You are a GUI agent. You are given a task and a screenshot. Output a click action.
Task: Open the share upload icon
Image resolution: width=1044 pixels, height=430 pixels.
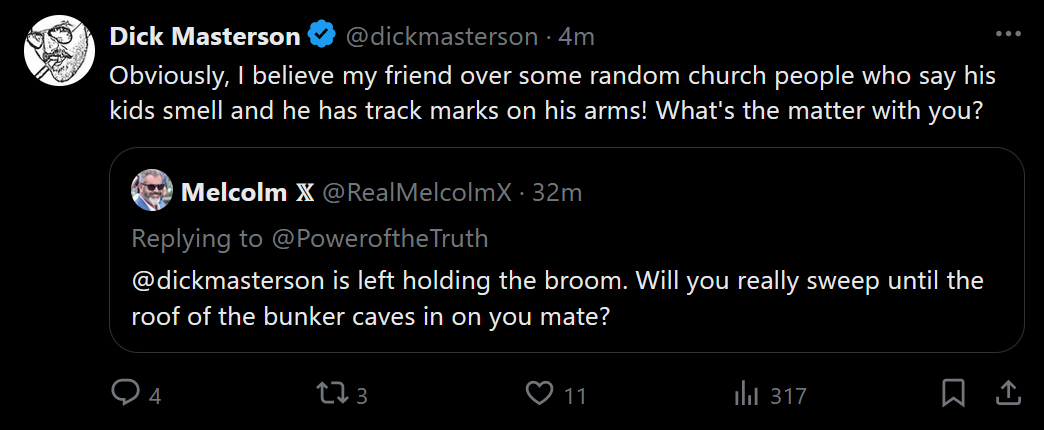tap(1007, 393)
